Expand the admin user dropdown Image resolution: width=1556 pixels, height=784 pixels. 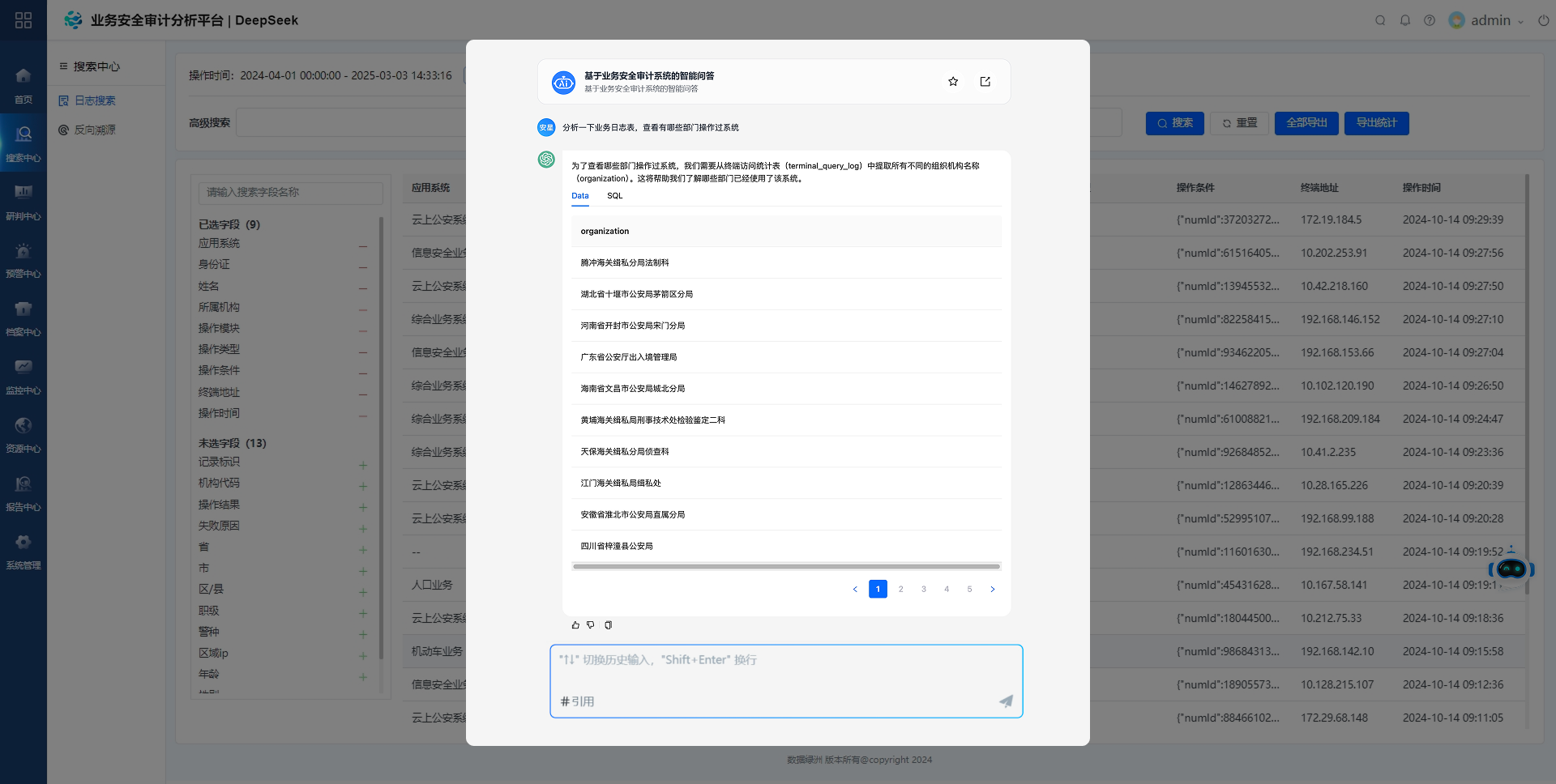click(1520, 21)
